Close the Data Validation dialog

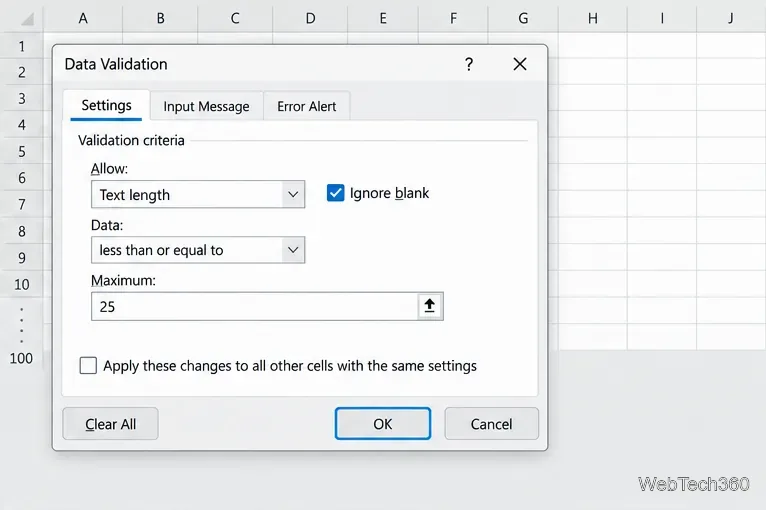[x=520, y=64]
